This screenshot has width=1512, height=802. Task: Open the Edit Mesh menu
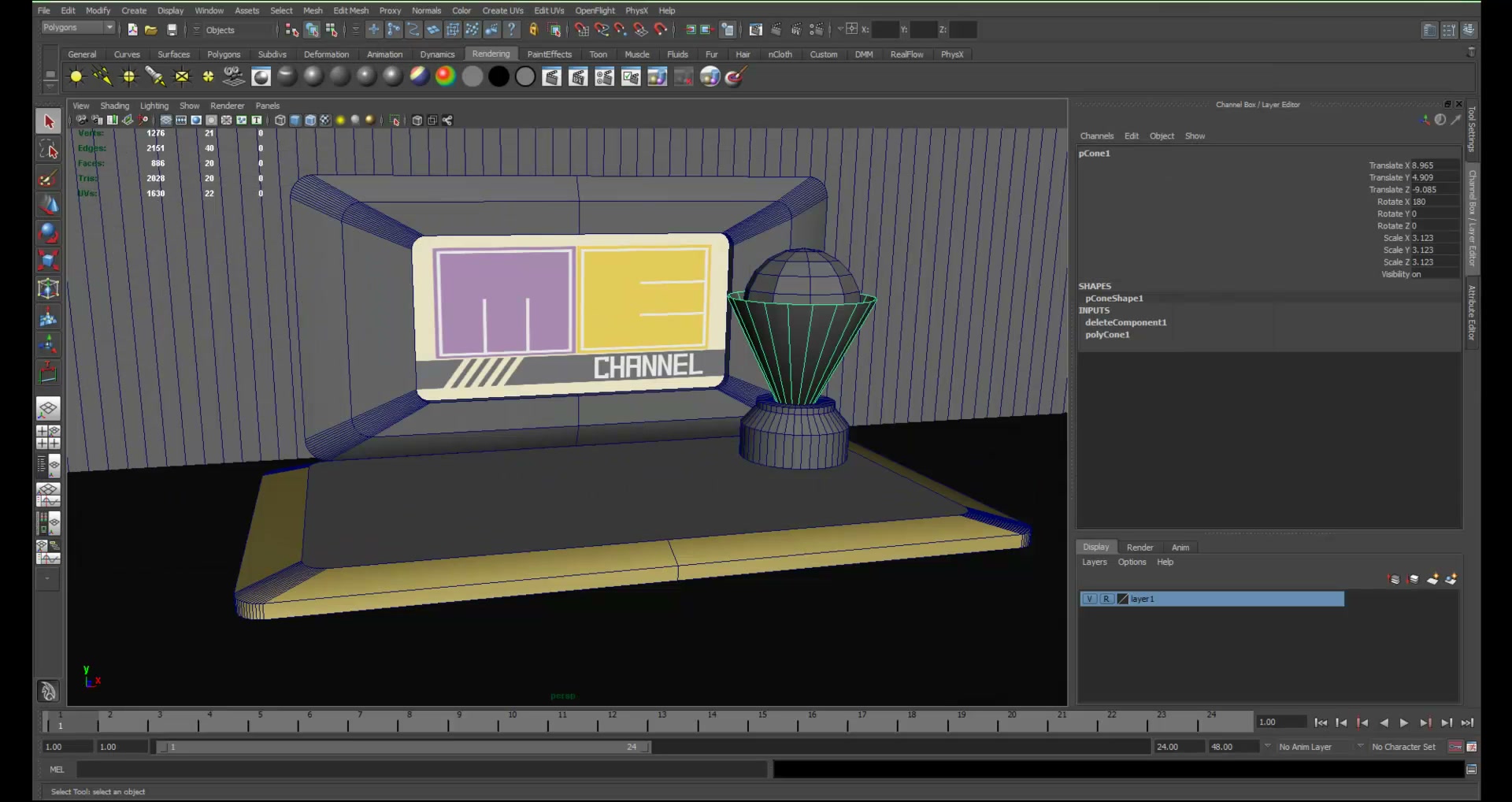click(350, 10)
